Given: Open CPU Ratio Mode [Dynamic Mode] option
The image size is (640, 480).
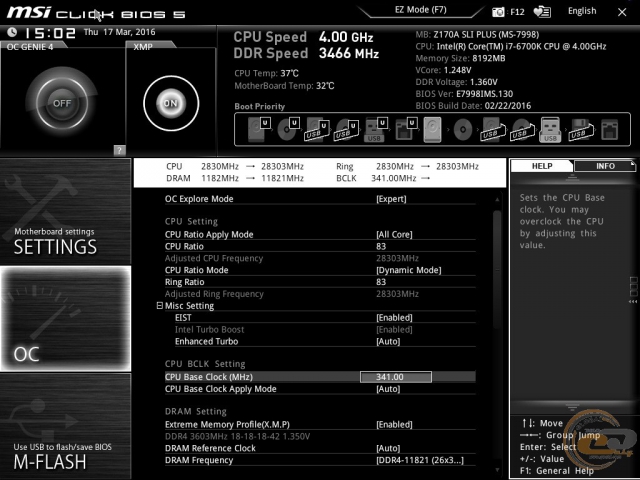Looking at the screenshot, I should pos(320,270).
